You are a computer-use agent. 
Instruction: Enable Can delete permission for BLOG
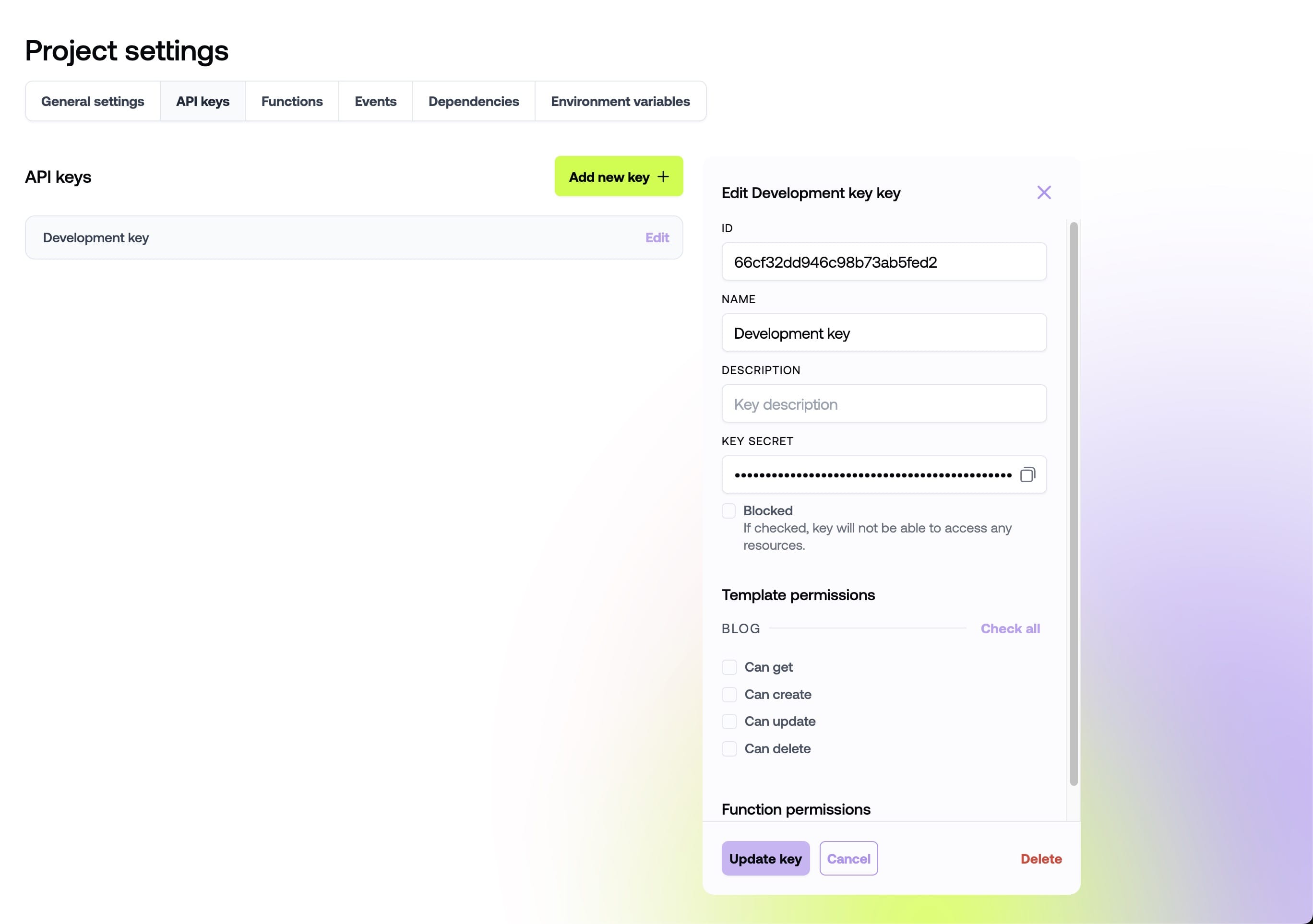[x=729, y=748]
